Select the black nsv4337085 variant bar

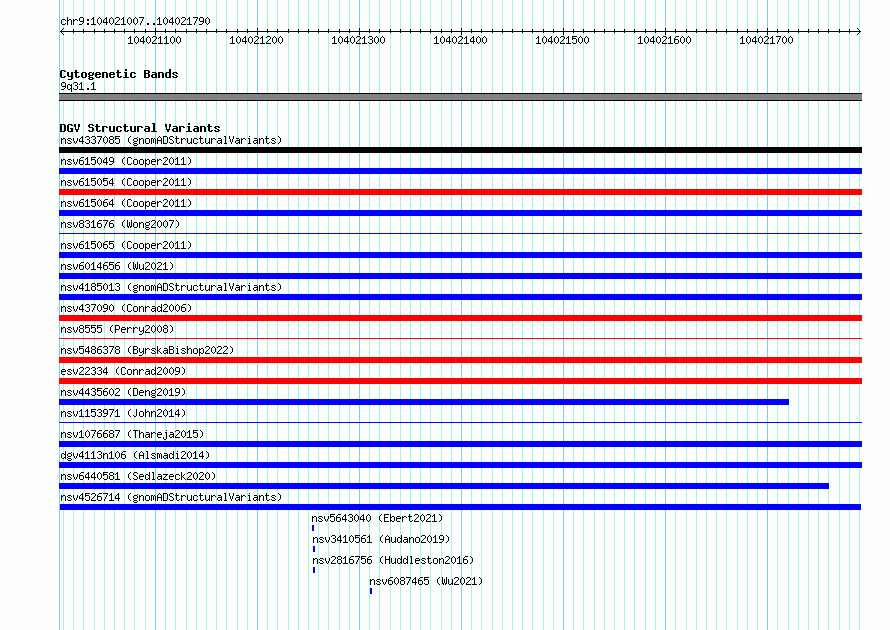point(460,150)
